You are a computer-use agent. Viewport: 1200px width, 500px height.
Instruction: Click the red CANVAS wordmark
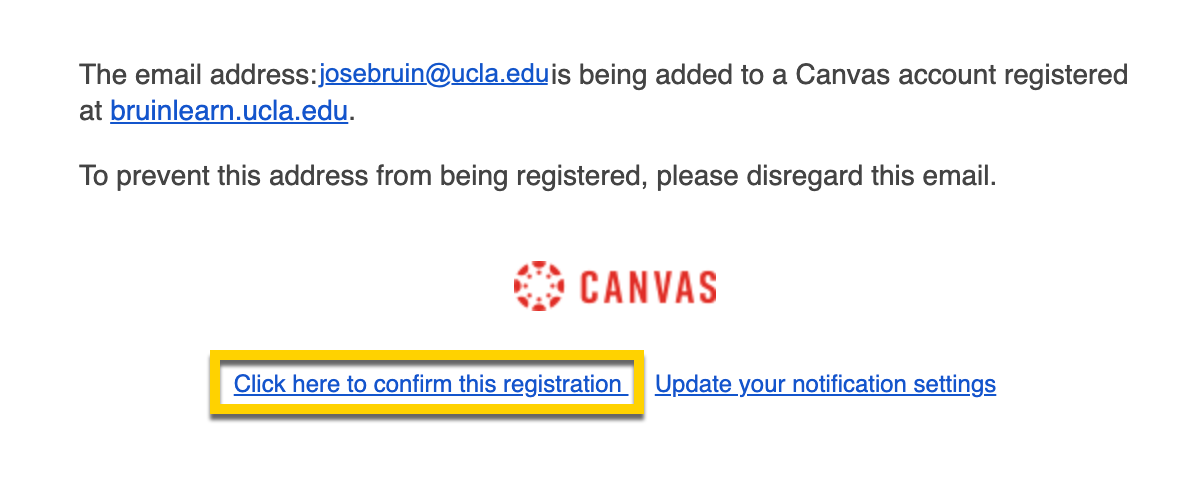click(x=647, y=287)
